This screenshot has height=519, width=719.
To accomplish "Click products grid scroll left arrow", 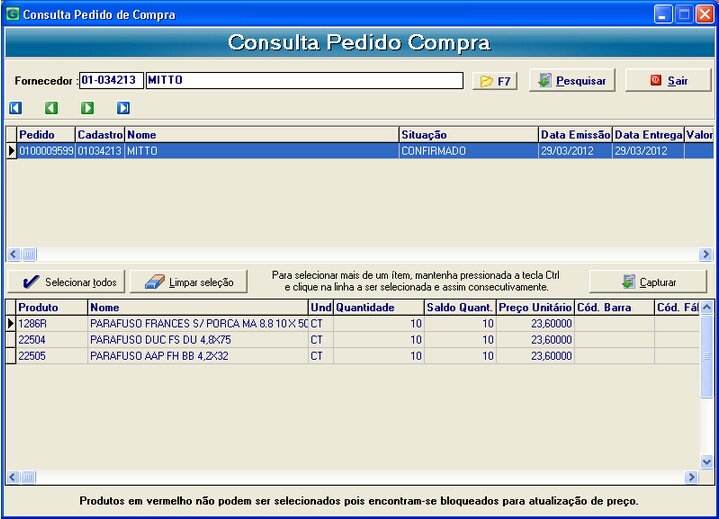I will [13, 477].
